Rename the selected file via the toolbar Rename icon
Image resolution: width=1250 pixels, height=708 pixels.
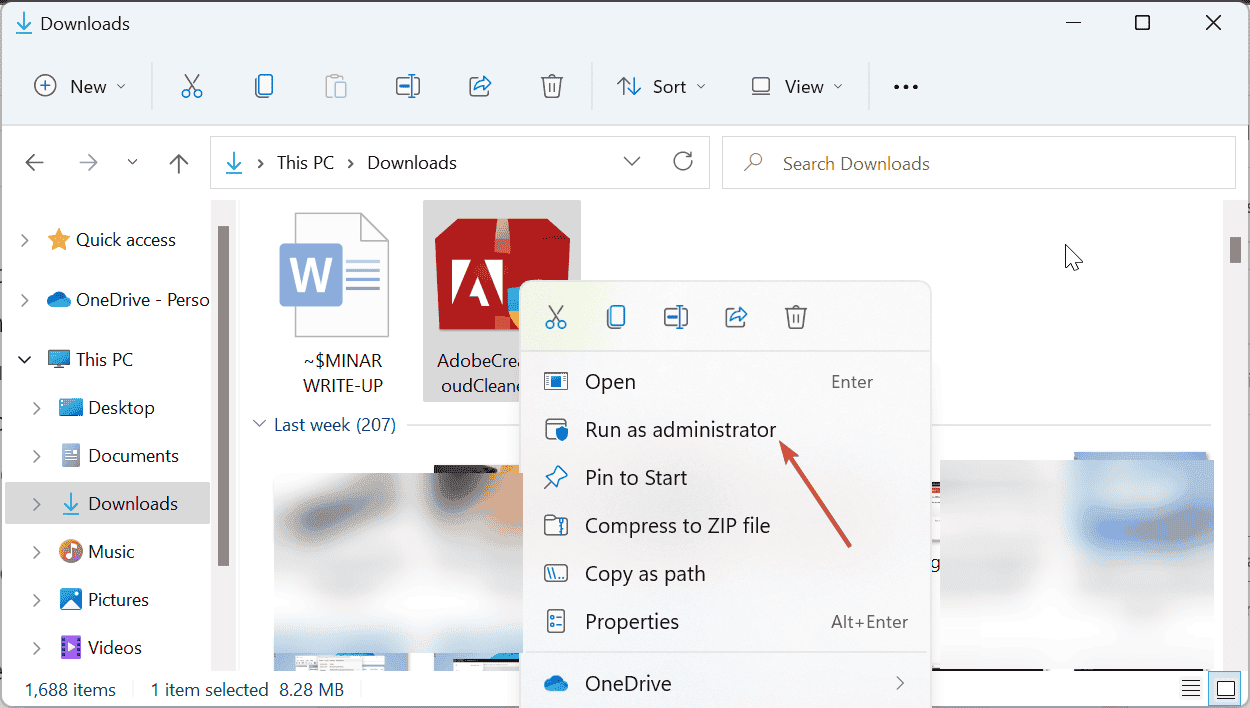tap(408, 86)
